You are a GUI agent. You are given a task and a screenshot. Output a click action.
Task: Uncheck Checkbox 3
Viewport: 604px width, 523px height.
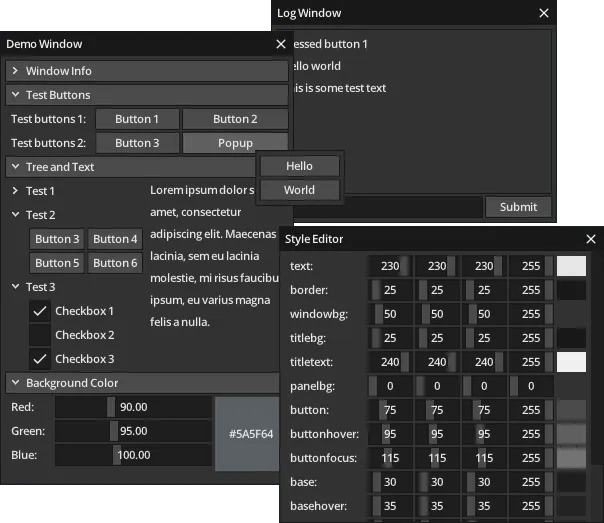tap(40, 359)
